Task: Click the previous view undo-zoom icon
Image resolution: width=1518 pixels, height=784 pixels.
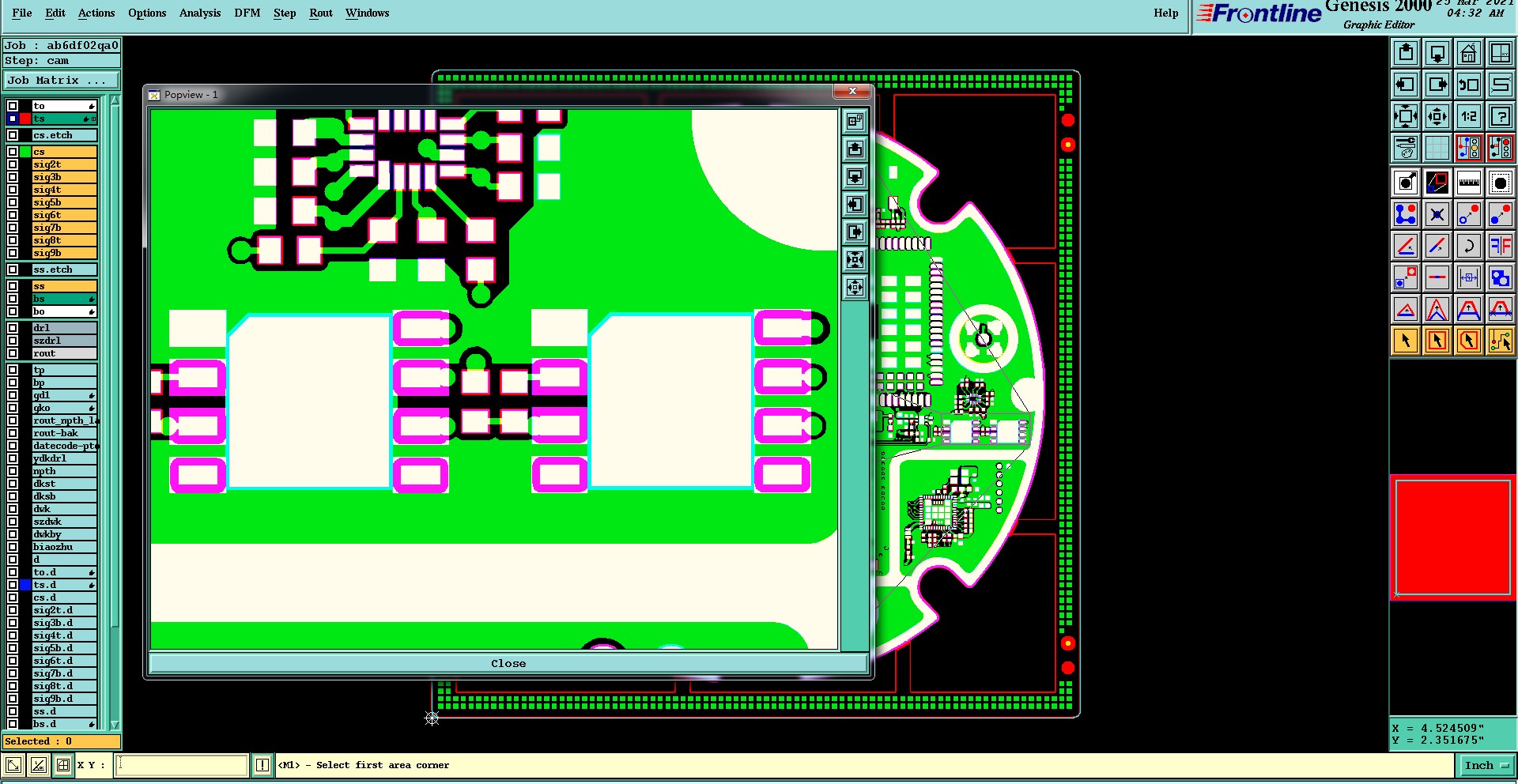Action: click(x=1469, y=85)
